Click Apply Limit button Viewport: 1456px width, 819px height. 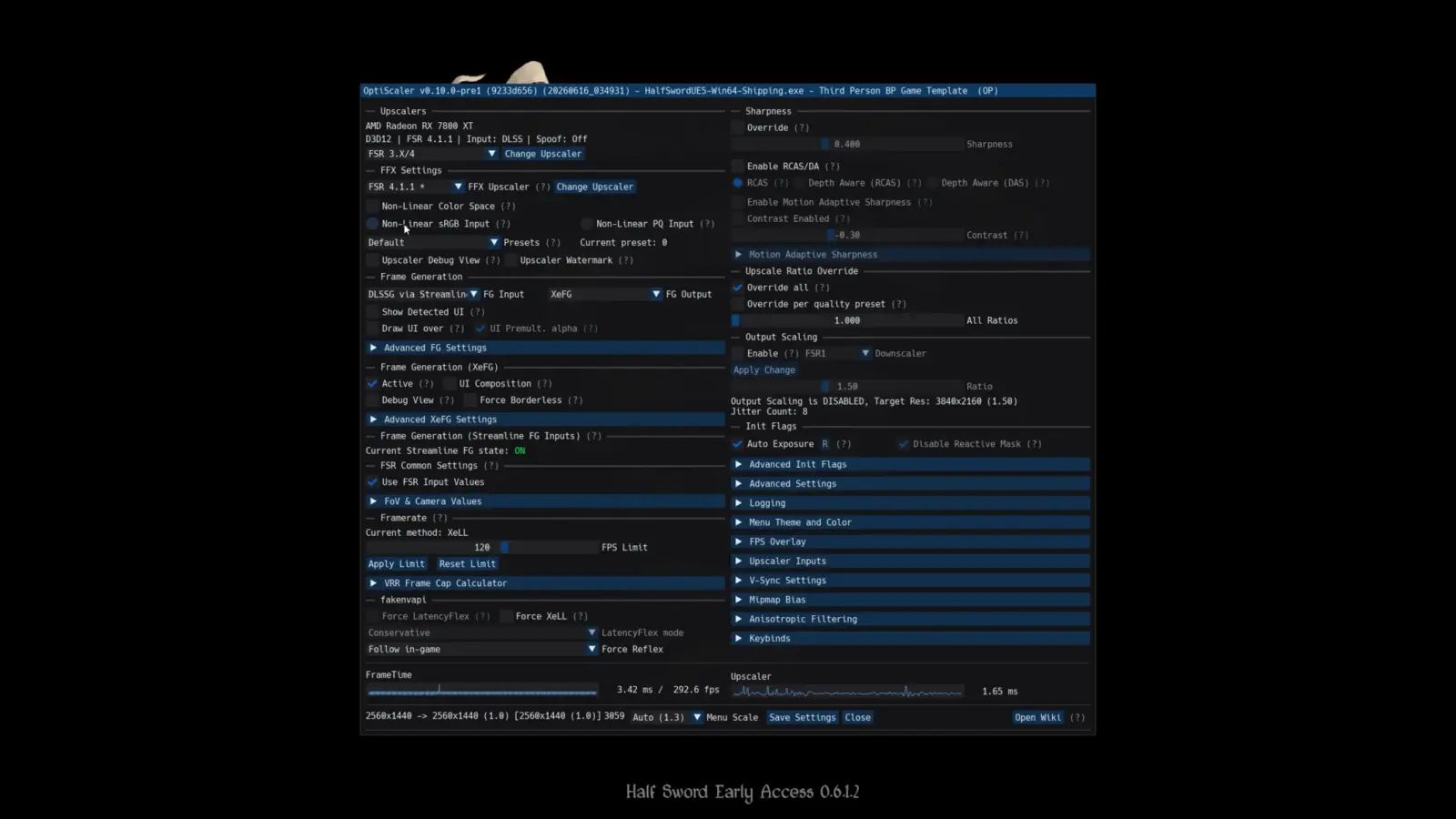pos(396,564)
